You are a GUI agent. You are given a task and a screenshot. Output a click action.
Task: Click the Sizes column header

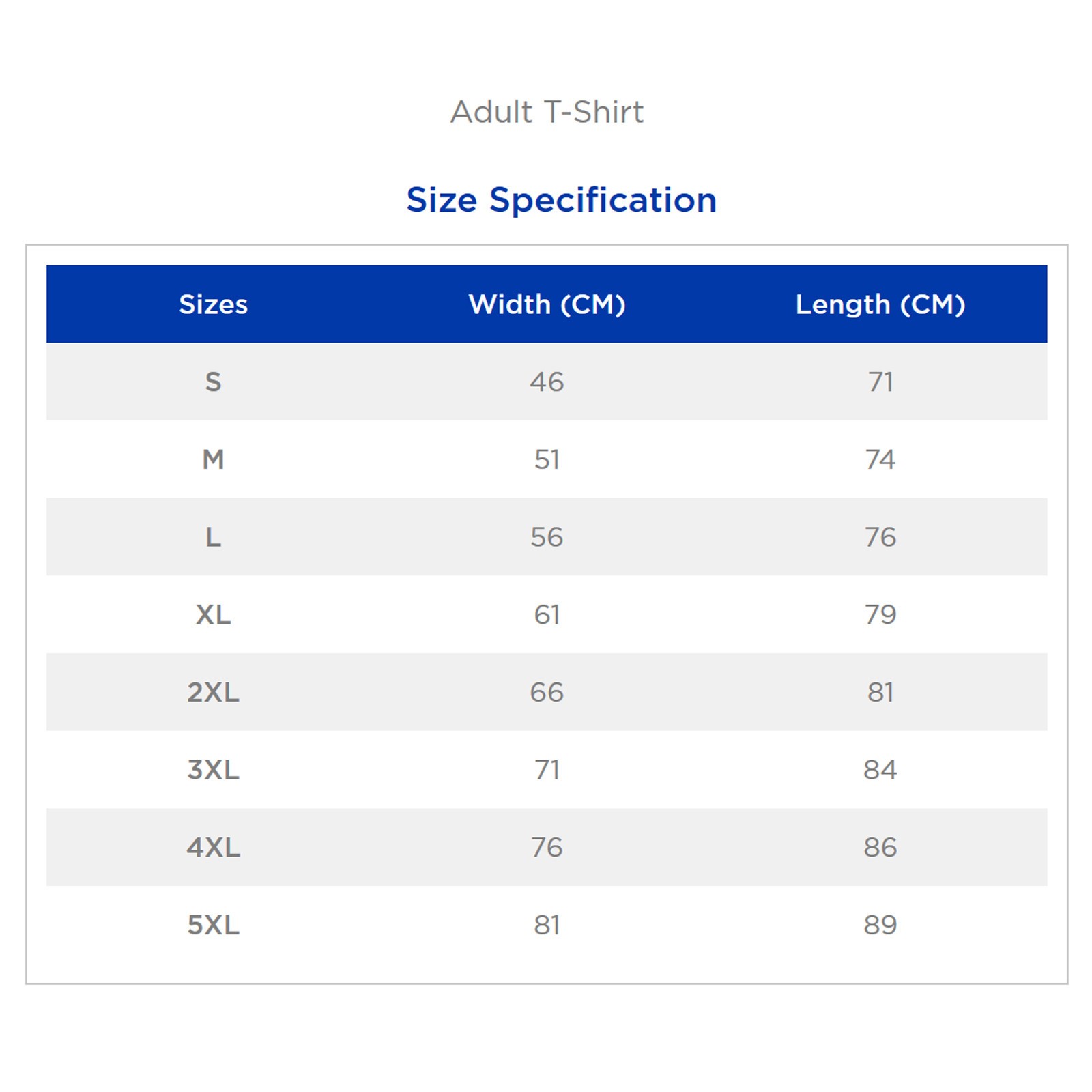[x=213, y=304]
